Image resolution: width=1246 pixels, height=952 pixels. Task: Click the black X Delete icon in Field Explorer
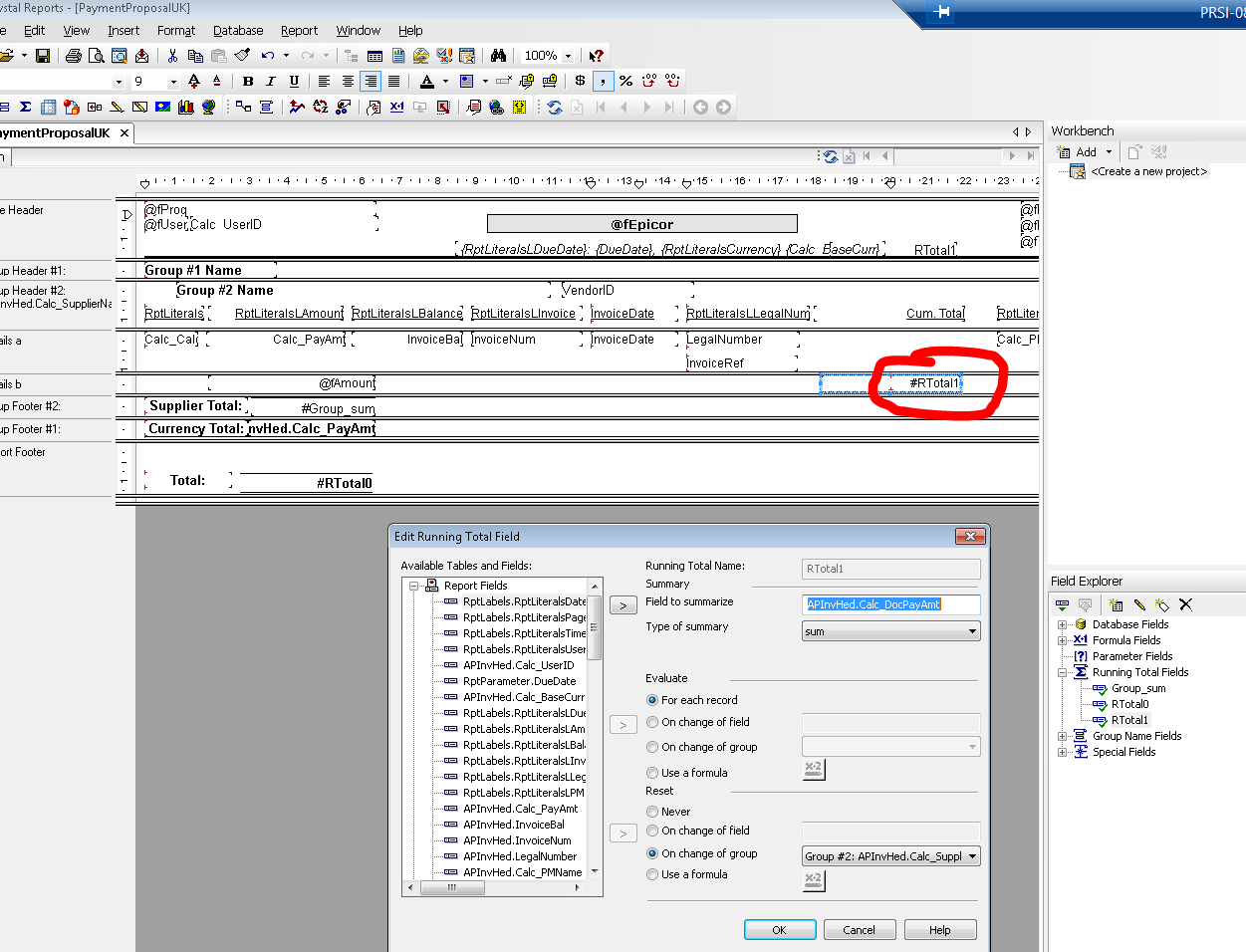(x=1185, y=605)
